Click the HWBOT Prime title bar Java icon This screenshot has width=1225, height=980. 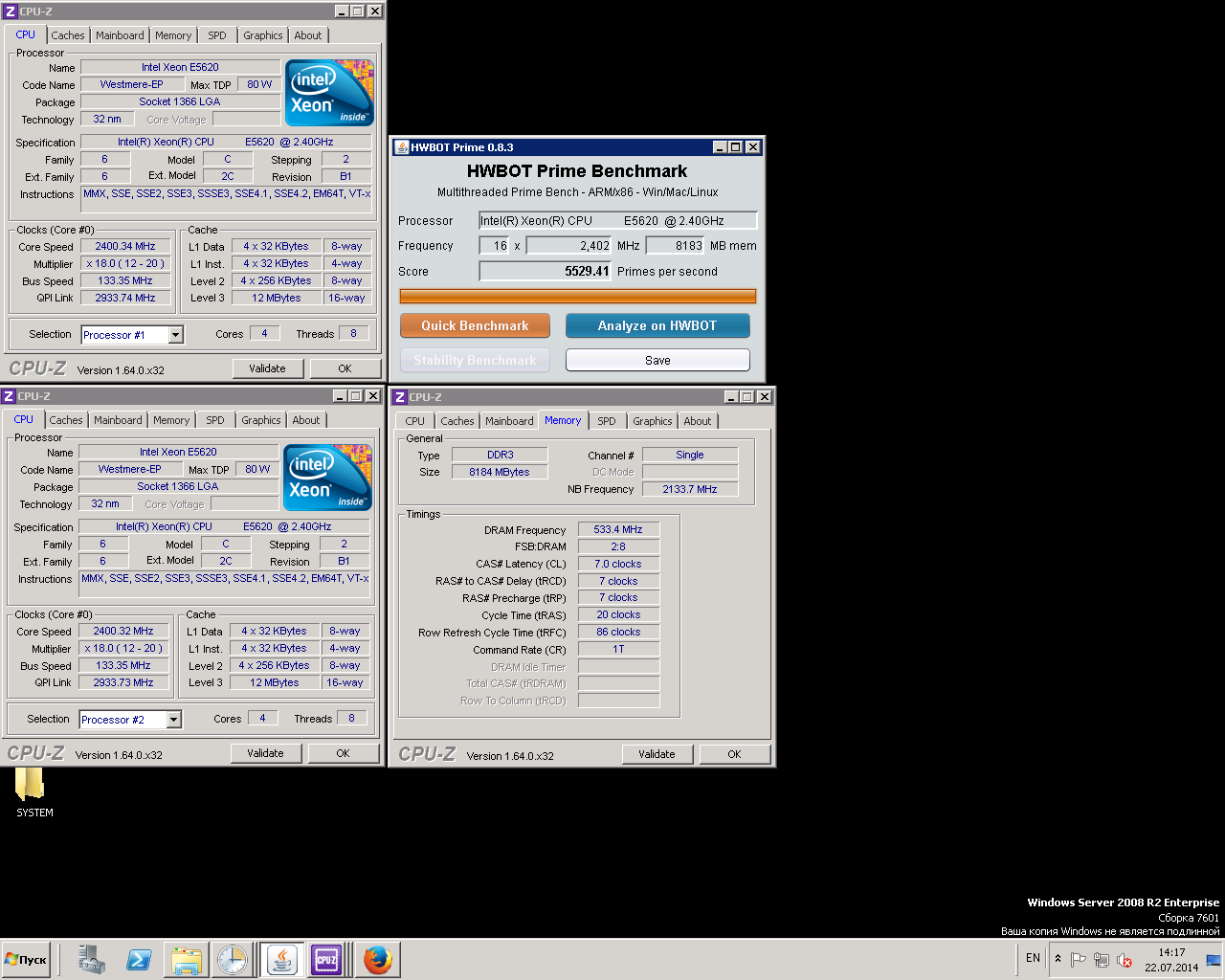pyautogui.click(x=402, y=147)
